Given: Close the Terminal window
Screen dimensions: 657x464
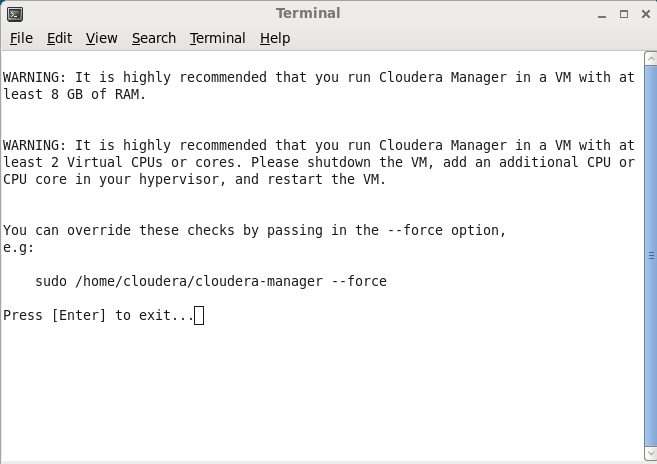Looking at the screenshot, I should pyautogui.click(x=646, y=14).
